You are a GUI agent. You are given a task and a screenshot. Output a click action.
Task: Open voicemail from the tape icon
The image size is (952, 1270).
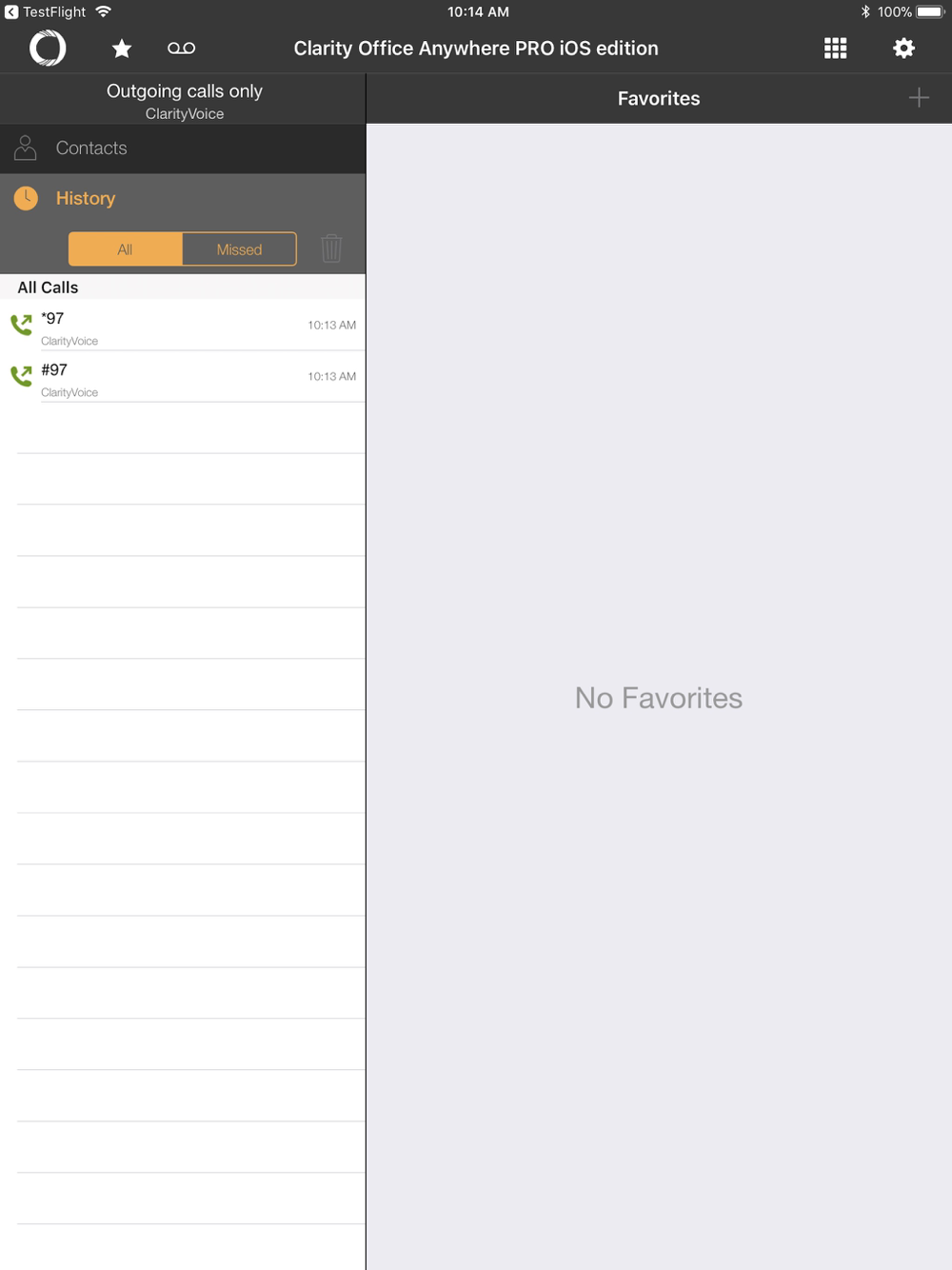click(x=181, y=49)
